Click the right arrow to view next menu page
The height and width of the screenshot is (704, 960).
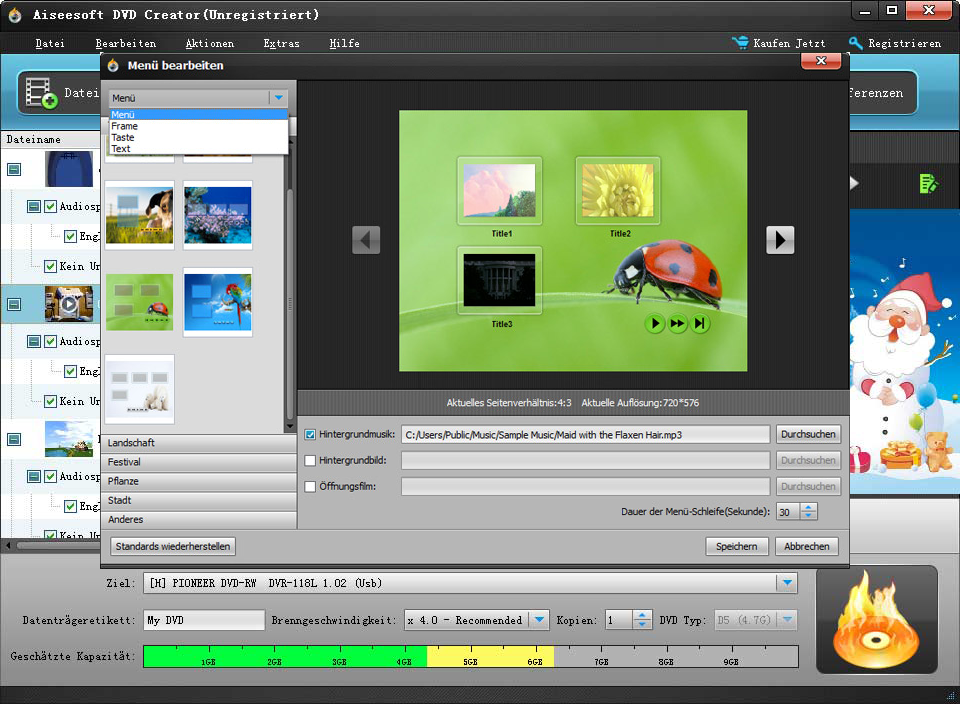[x=780, y=240]
